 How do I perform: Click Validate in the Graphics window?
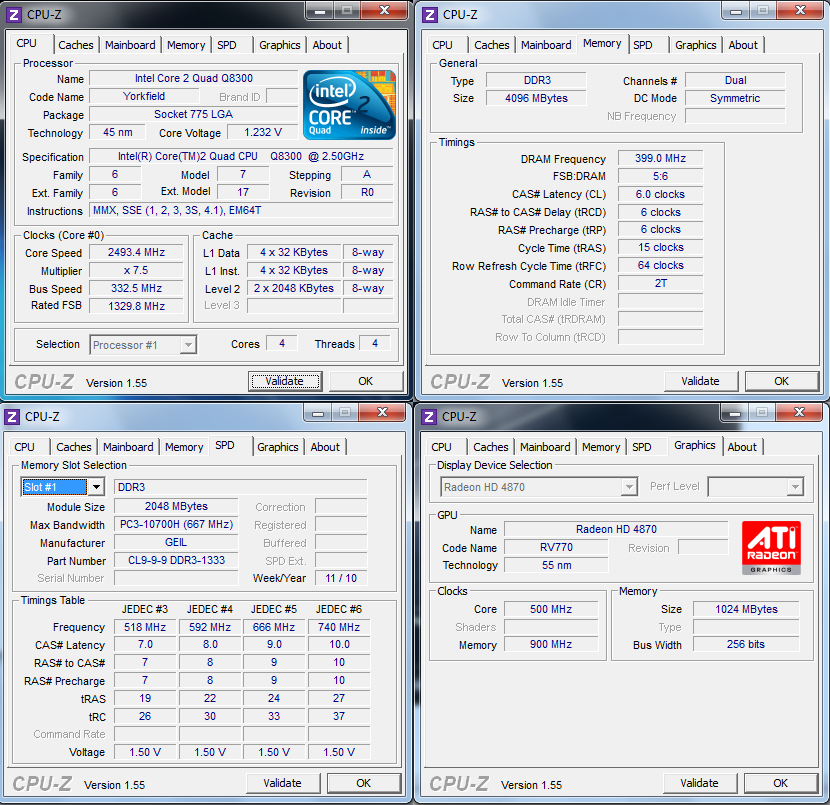coord(700,783)
